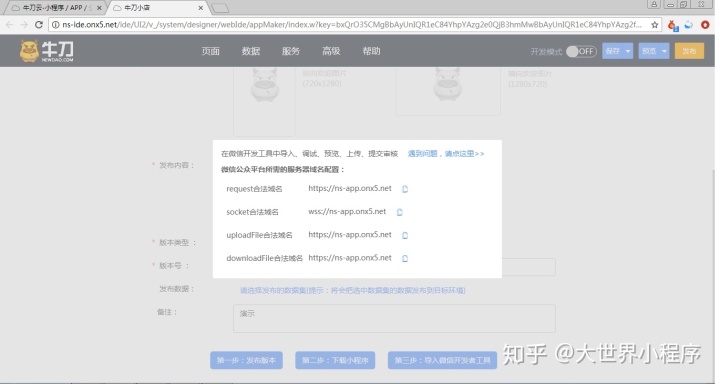Open the 服务 menu
The width and height of the screenshot is (720, 384).
(x=291, y=51)
